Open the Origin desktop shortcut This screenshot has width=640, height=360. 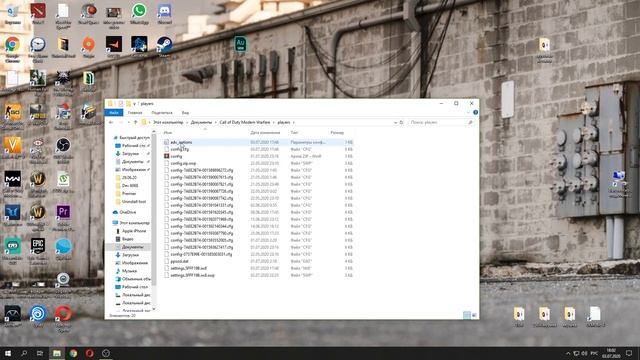click(89, 46)
